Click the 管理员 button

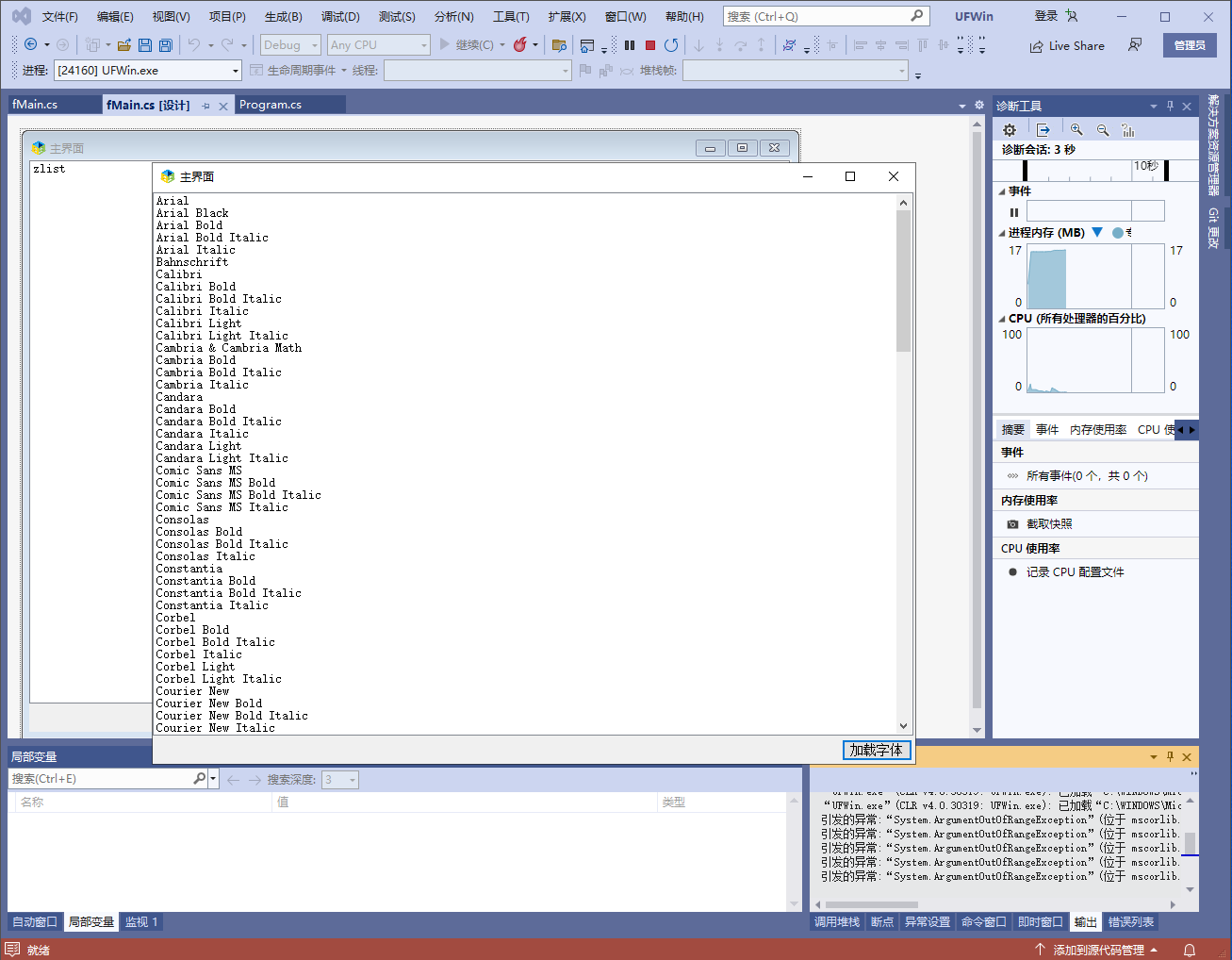pos(1190,45)
